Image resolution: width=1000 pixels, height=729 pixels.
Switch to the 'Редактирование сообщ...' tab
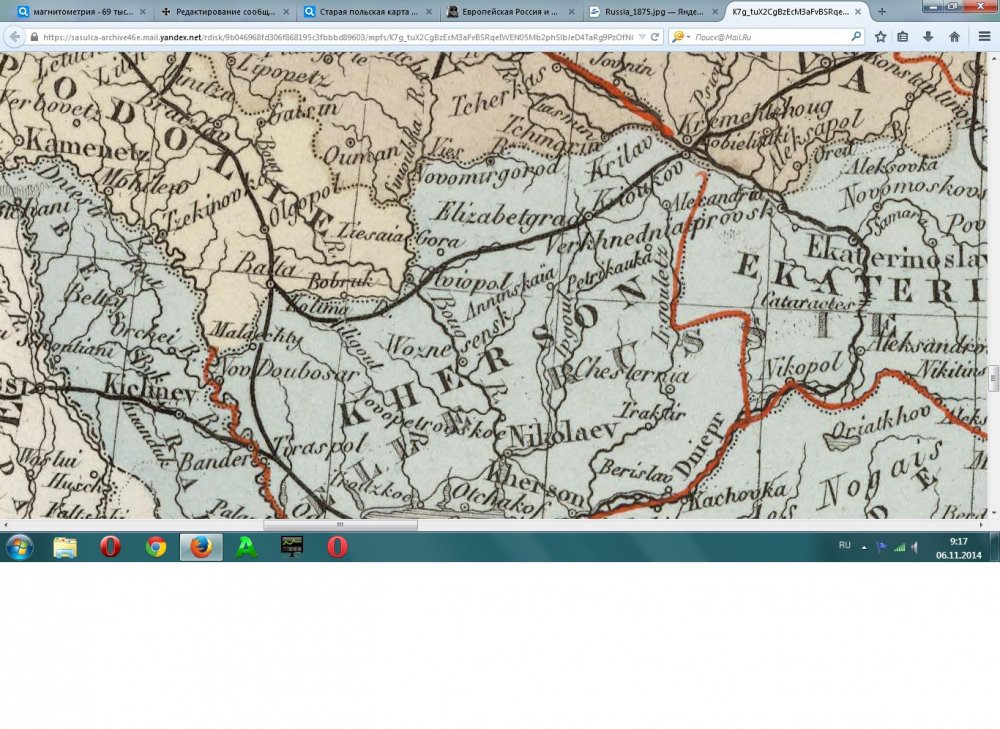225,11
